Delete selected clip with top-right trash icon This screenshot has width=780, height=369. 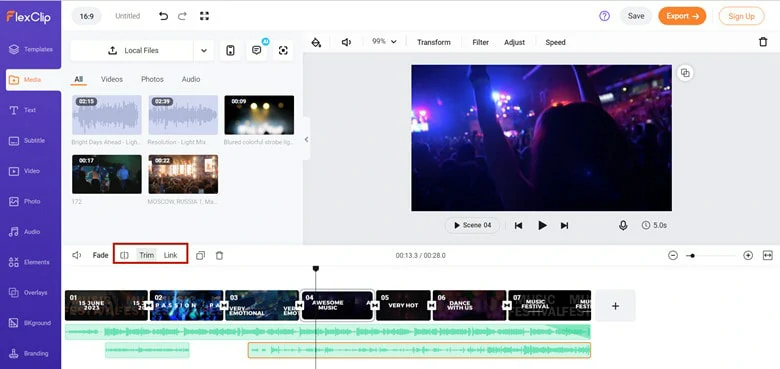point(763,42)
